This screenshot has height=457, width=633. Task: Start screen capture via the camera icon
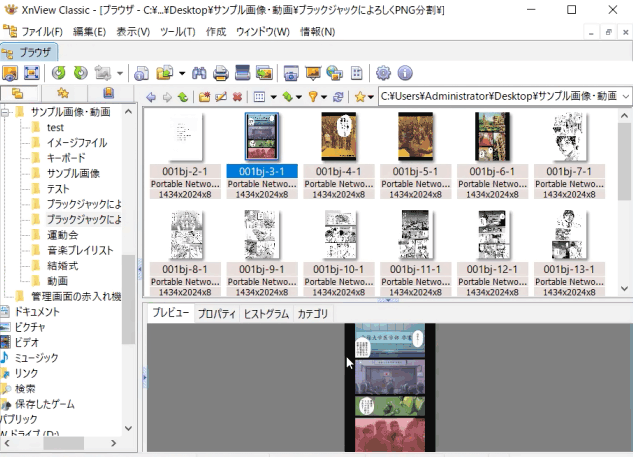point(291,73)
